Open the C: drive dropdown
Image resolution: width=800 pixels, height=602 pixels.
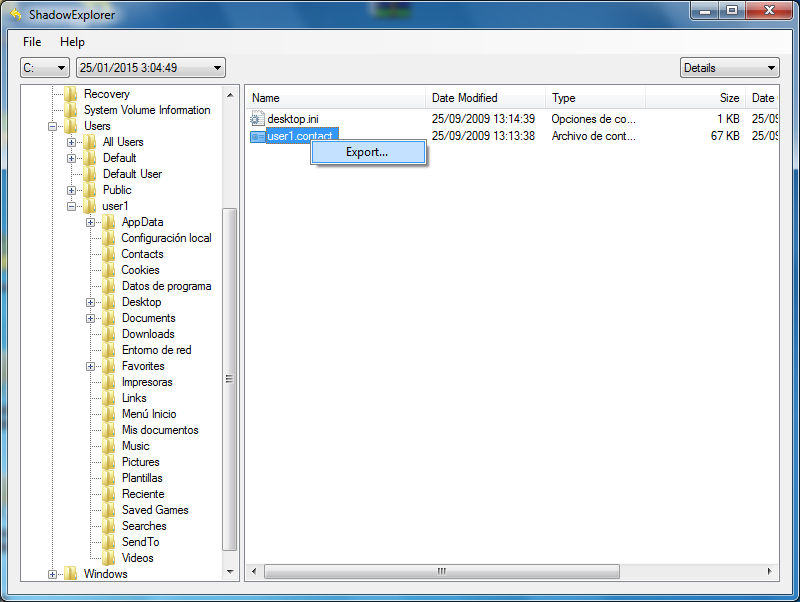[44, 68]
